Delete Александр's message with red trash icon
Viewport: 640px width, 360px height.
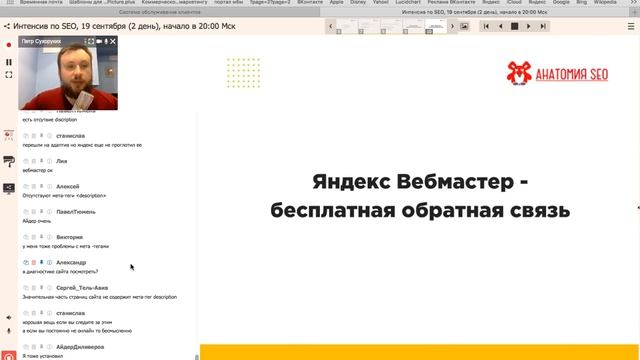(34, 262)
